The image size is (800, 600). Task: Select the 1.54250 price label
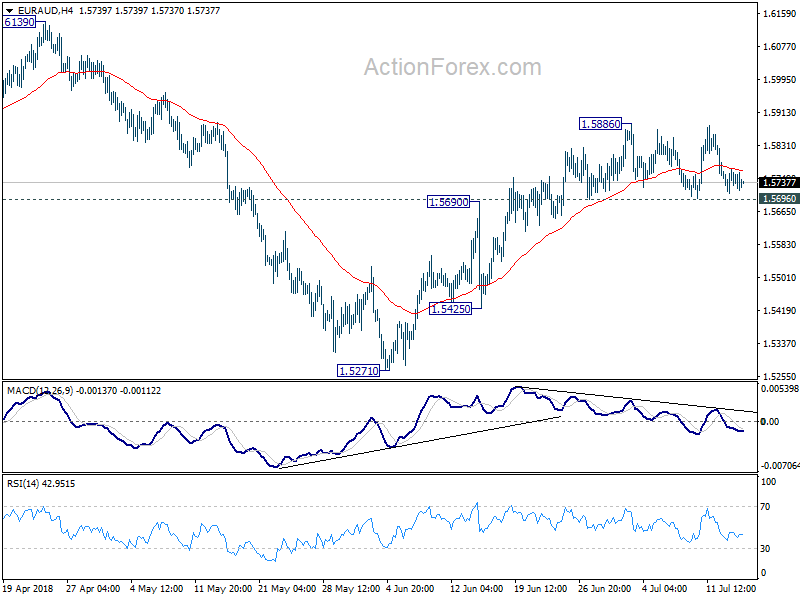(450, 309)
